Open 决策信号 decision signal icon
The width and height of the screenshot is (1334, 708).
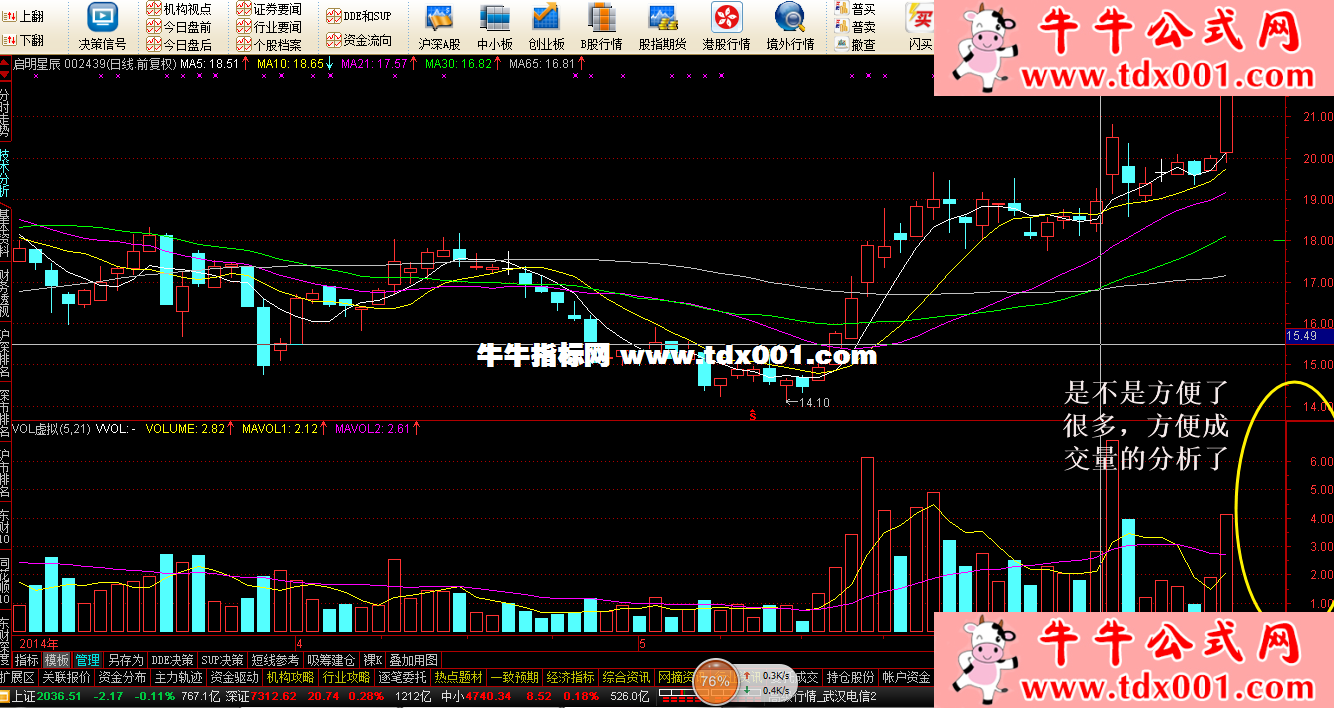(x=102, y=28)
